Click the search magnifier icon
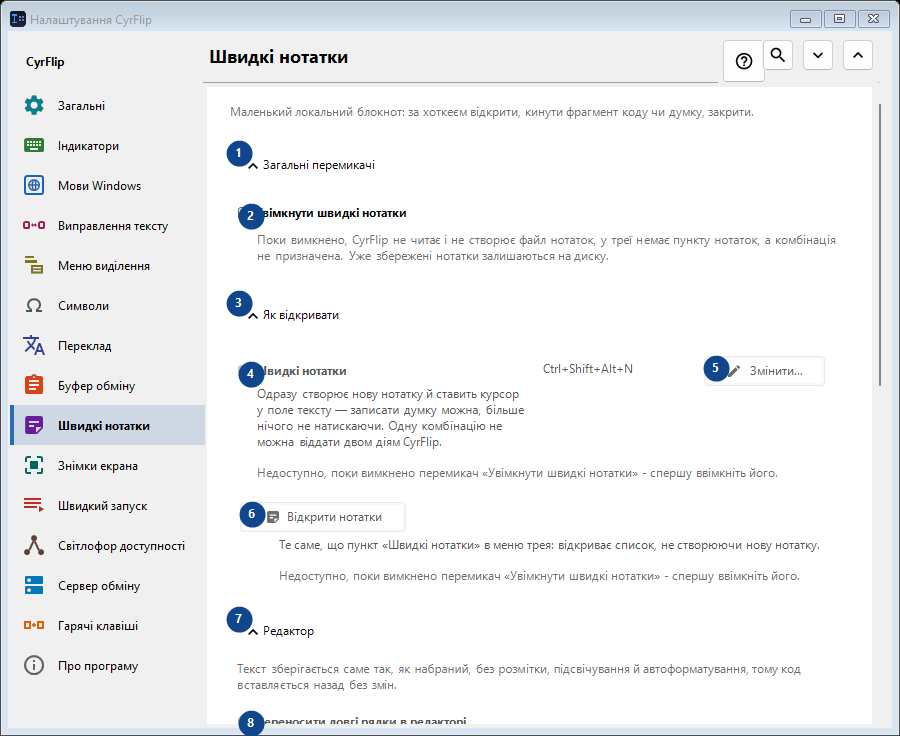900x736 pixels. [778, 55]
